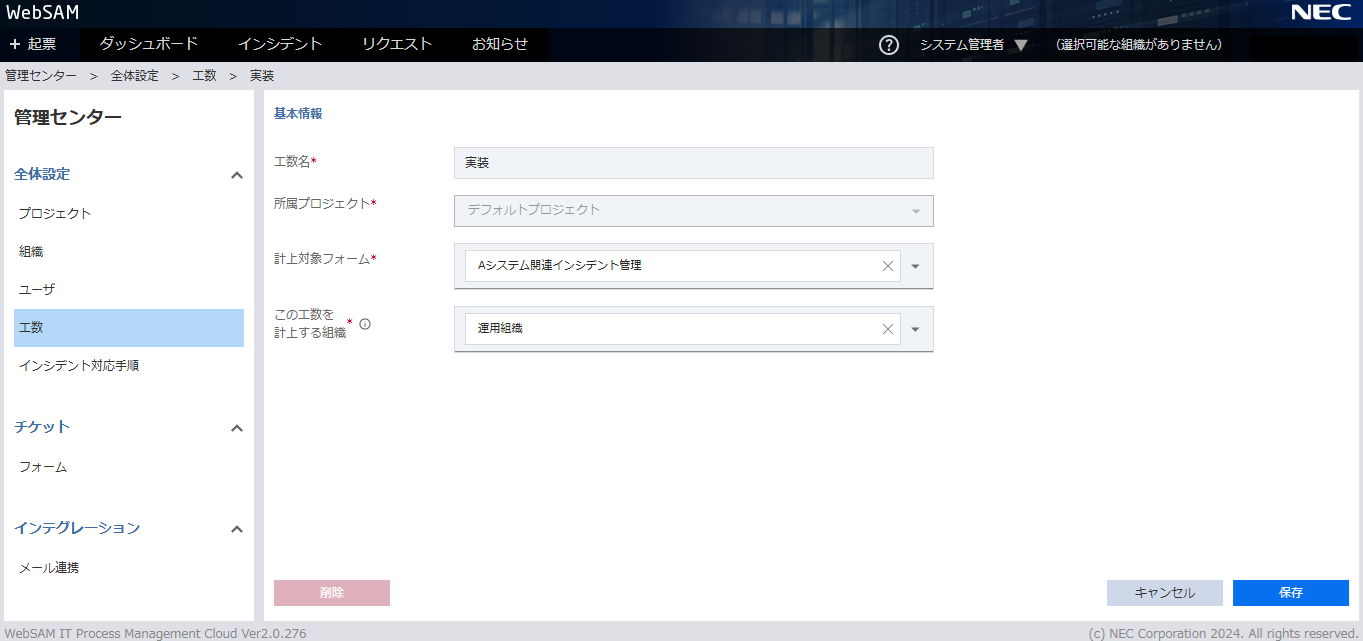This screenshot has width=1363, height=641.
Task: Select メール連携 in the sidebar
Action: pos(49,568)
